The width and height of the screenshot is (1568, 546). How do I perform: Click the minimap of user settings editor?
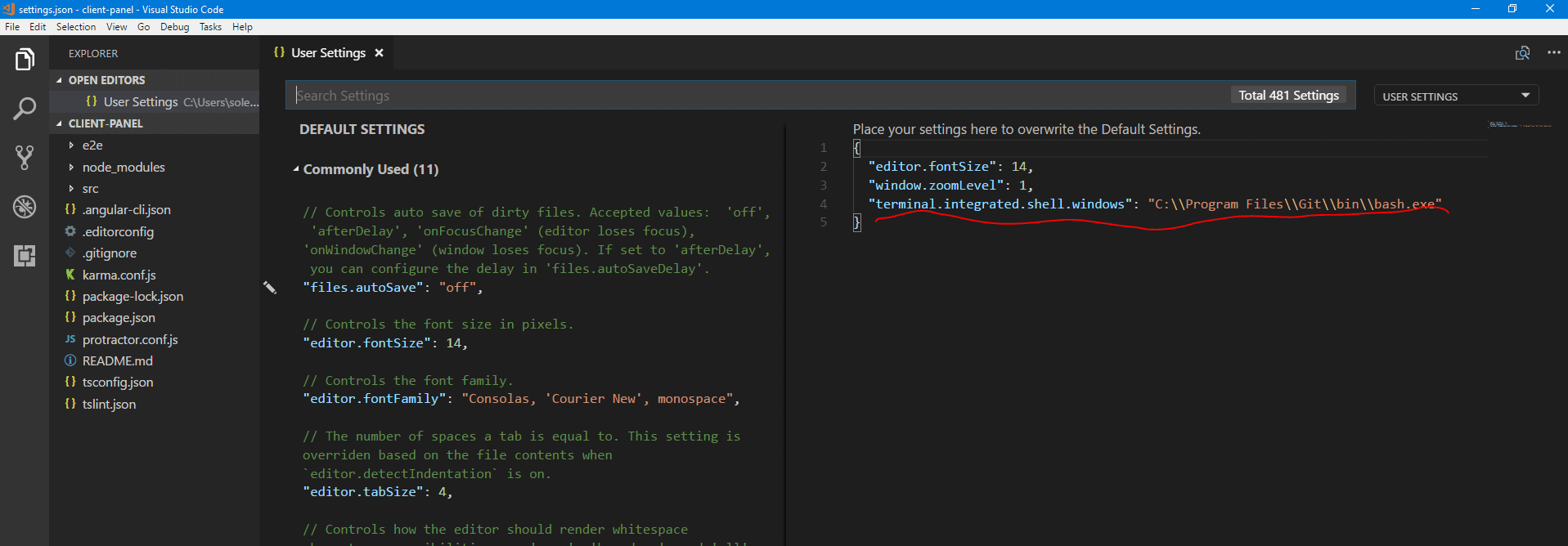pos(1520,125)
